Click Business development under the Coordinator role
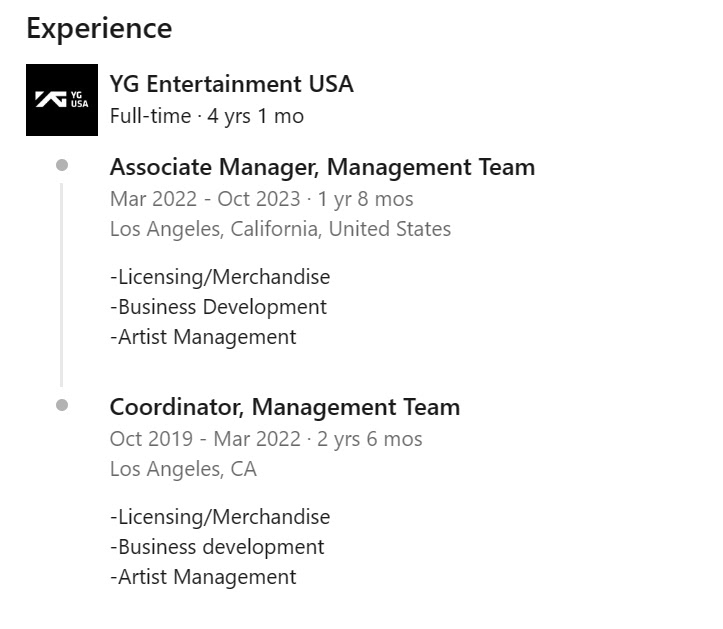723x629 pixels. 217,547
